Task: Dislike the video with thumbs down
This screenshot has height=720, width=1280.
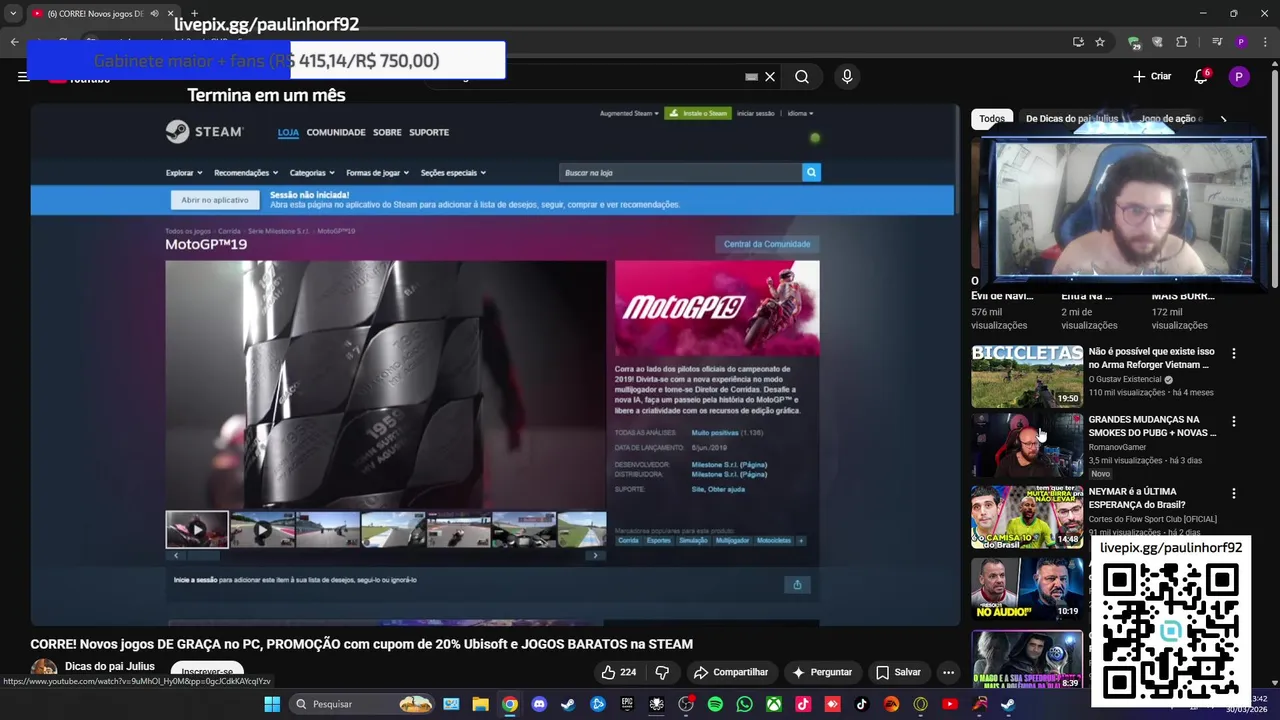Action: pos(662,672)
